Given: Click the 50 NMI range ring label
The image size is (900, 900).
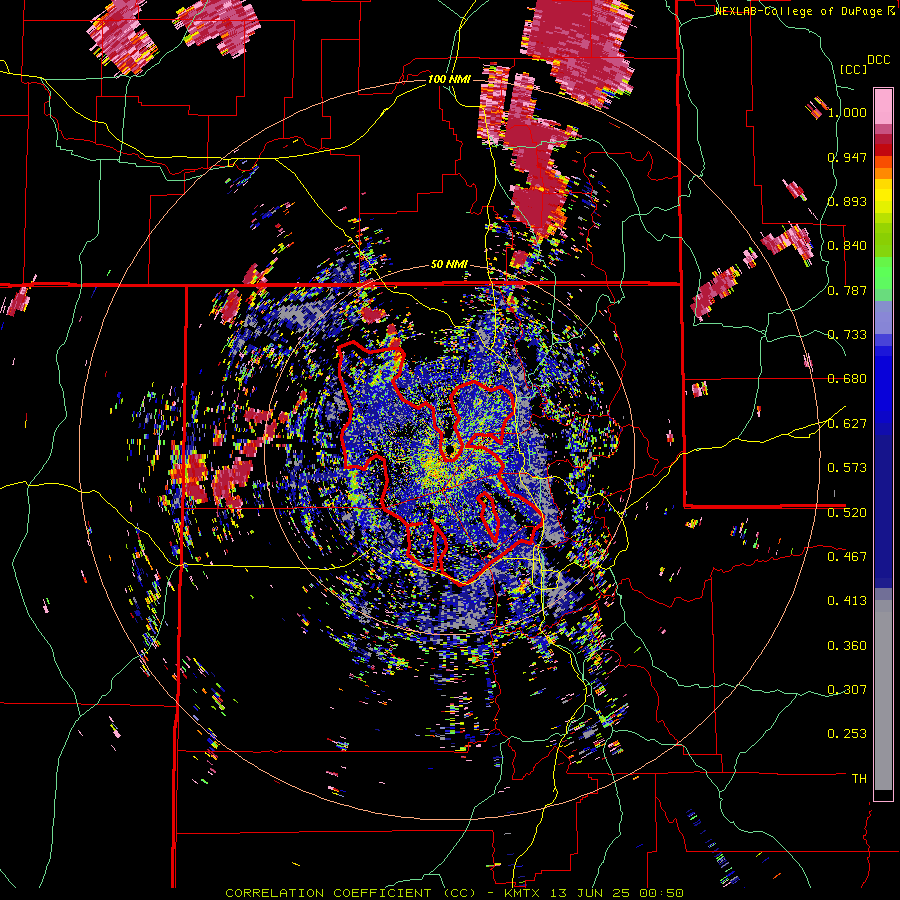Looking at the screenshot, I should (449, 265).
